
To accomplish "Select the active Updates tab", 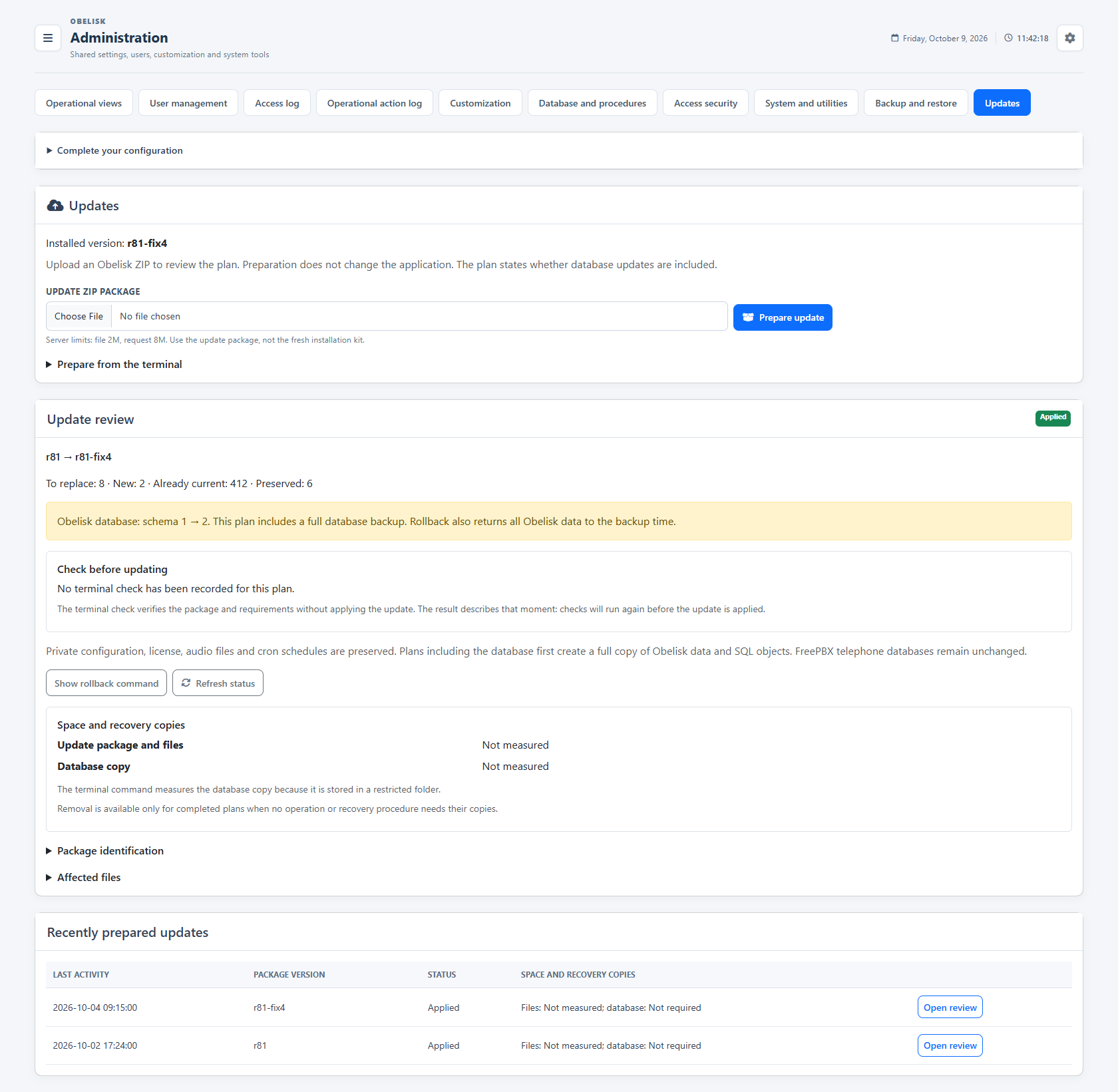I will (x=1002, y=103).
